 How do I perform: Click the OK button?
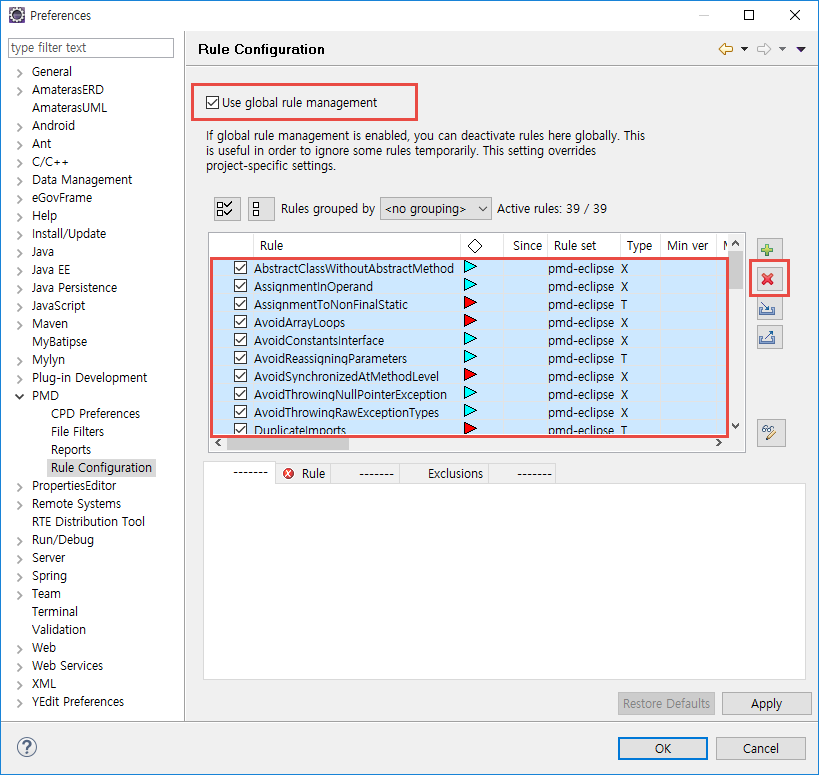[662, 748]
